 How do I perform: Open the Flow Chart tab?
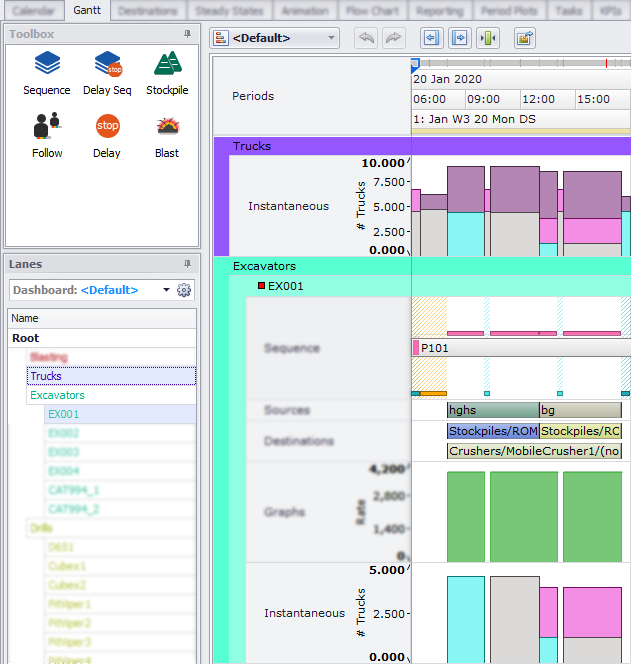(x=371, y=10)
